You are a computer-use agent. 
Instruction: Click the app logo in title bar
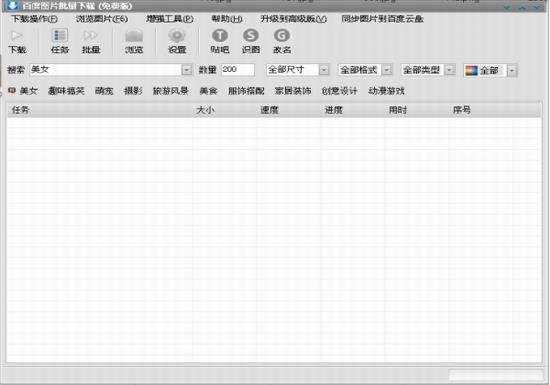(x=12, y=5)
